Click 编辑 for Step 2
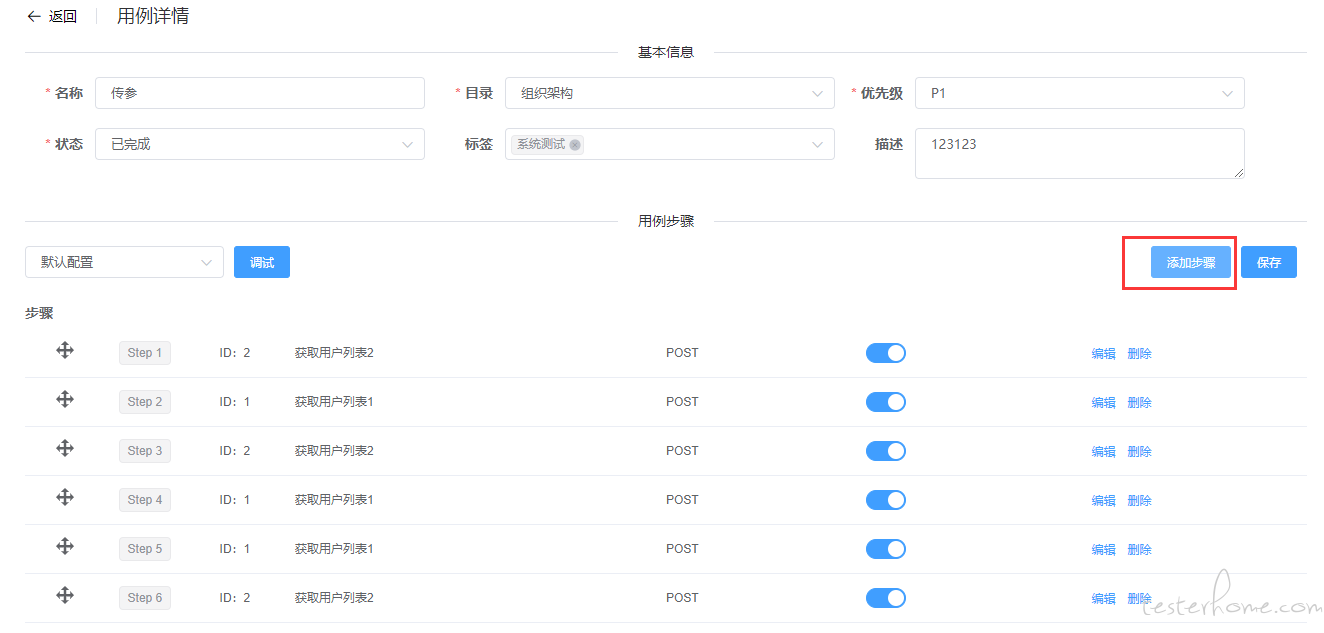This screenshot has height=633, width=1324. pyautogui.click(x=1103, y=402)
